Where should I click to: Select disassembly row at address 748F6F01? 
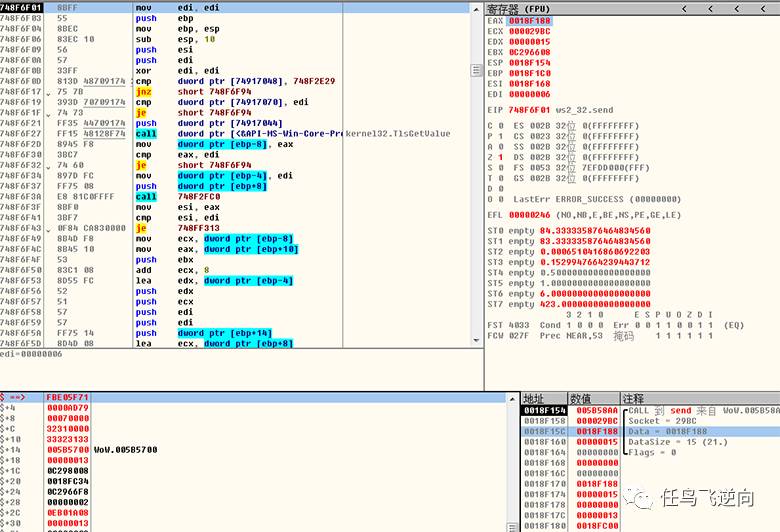235,8
